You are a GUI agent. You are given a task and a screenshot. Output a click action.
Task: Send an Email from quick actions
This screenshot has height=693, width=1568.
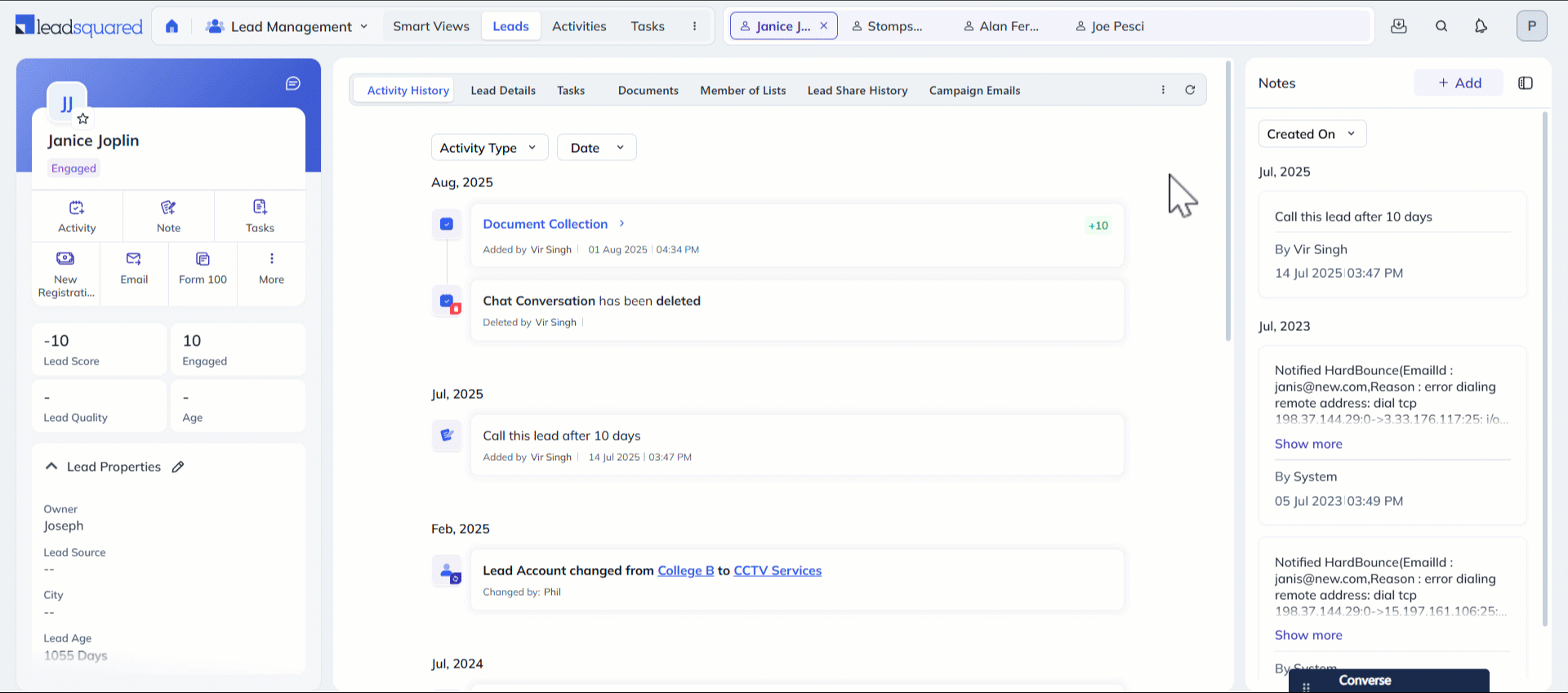(134, 269)
